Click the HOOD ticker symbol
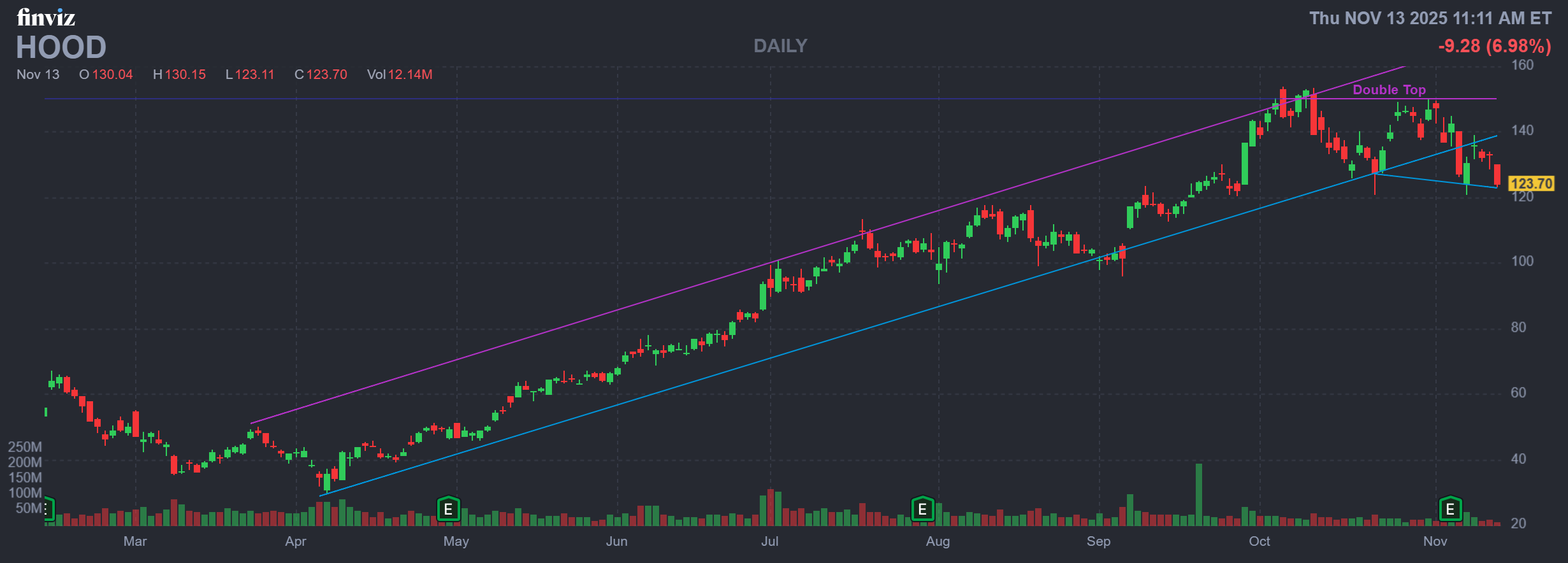This screenshot has width=1568, height=563. [61, 48]
